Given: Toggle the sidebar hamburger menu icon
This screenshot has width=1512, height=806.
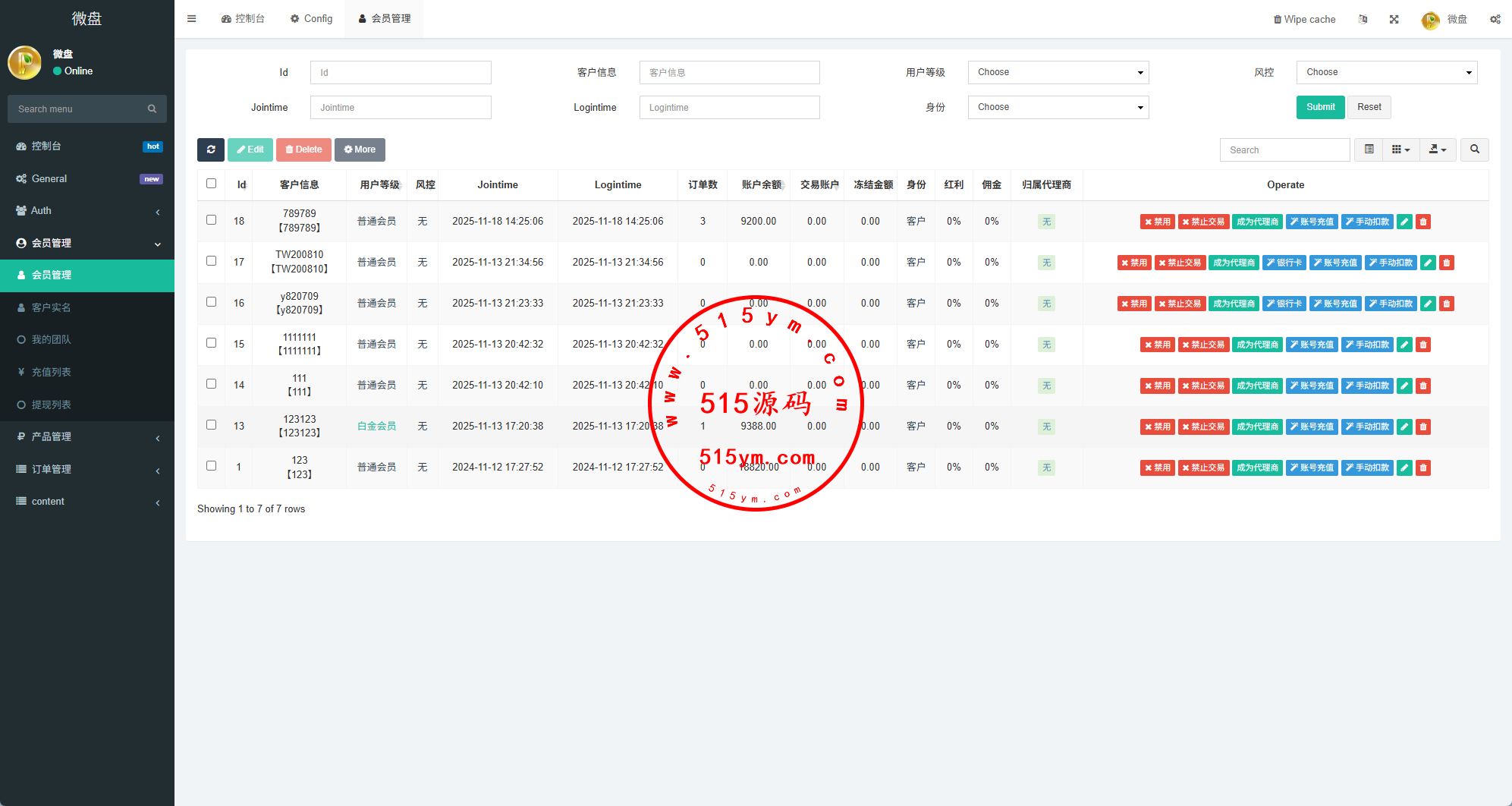Looking at the screenshot, I should [x=192, y=19].
